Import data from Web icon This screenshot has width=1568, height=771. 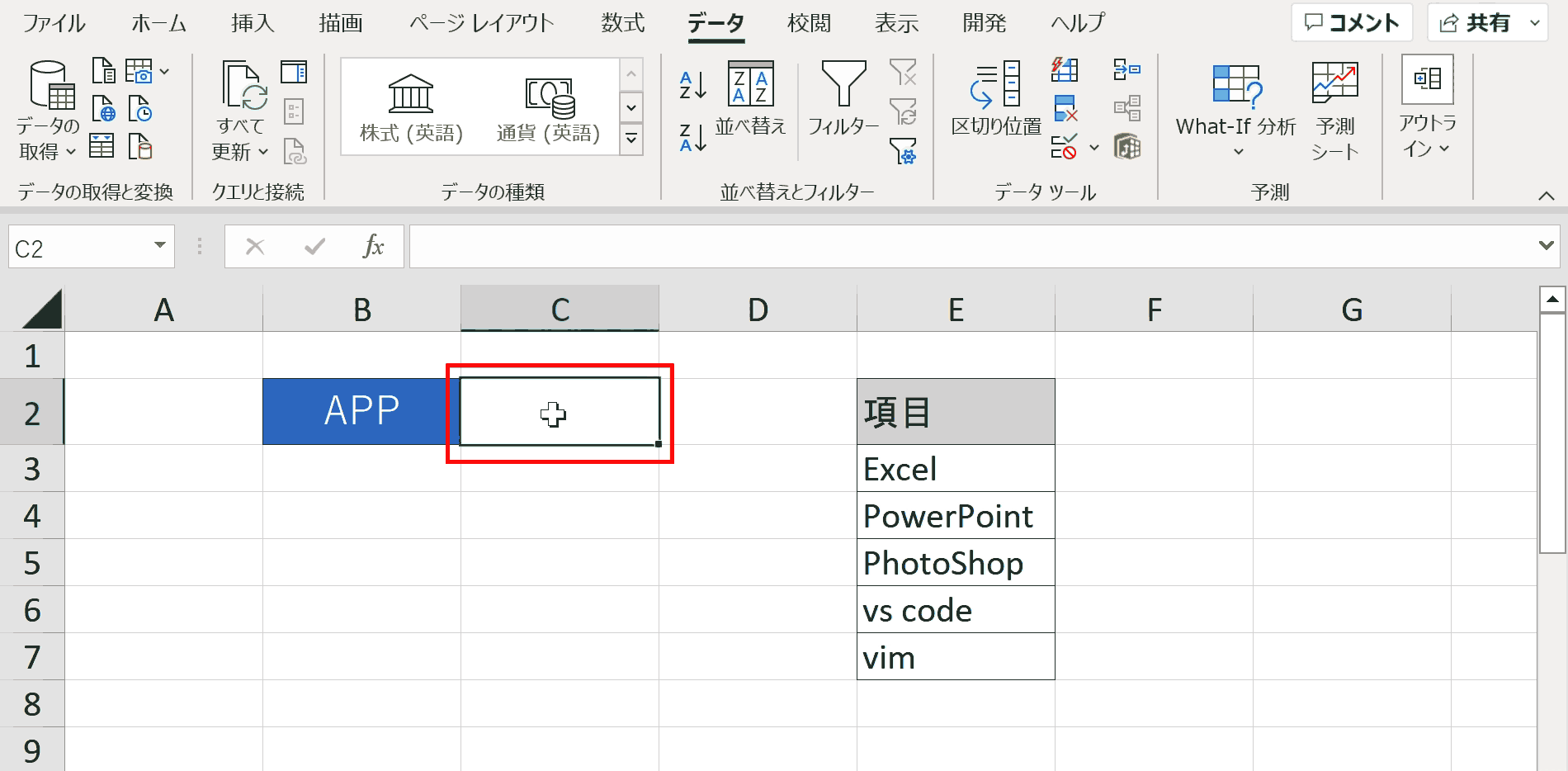coord(103,109)
